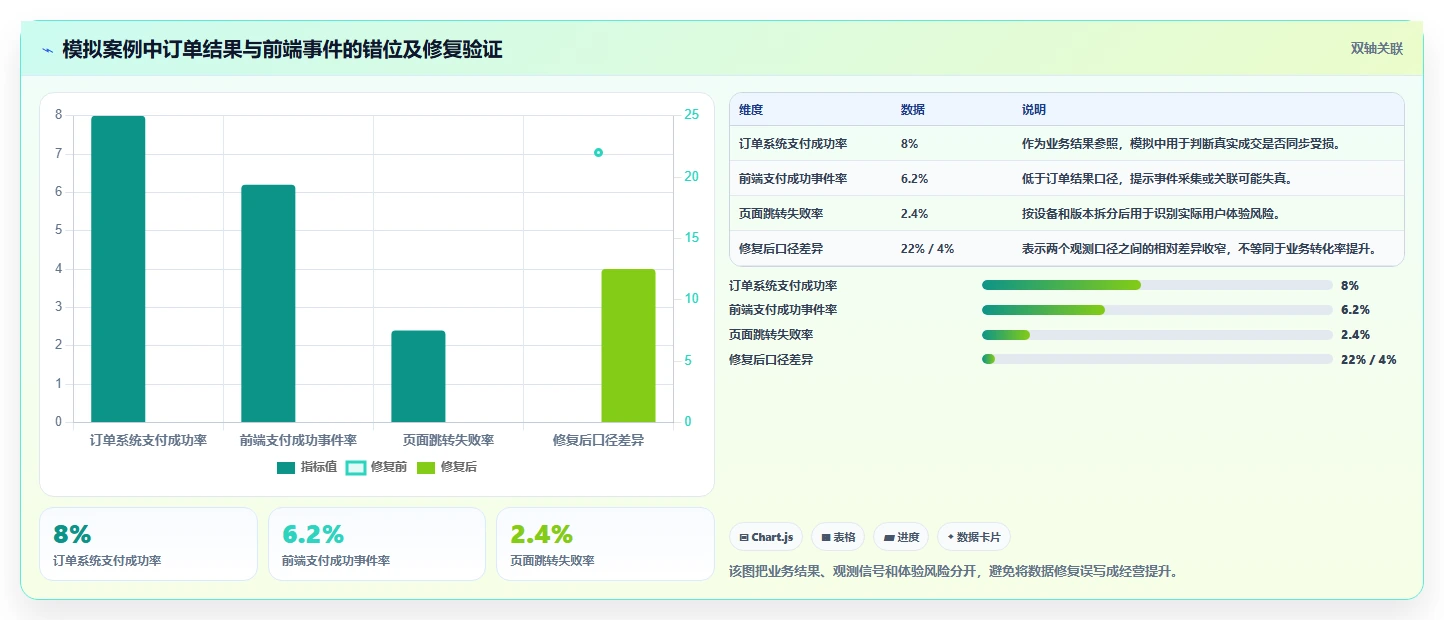Click the 进度 tag chip
This screenshot has width=1444, height=620.
point(901,537)
